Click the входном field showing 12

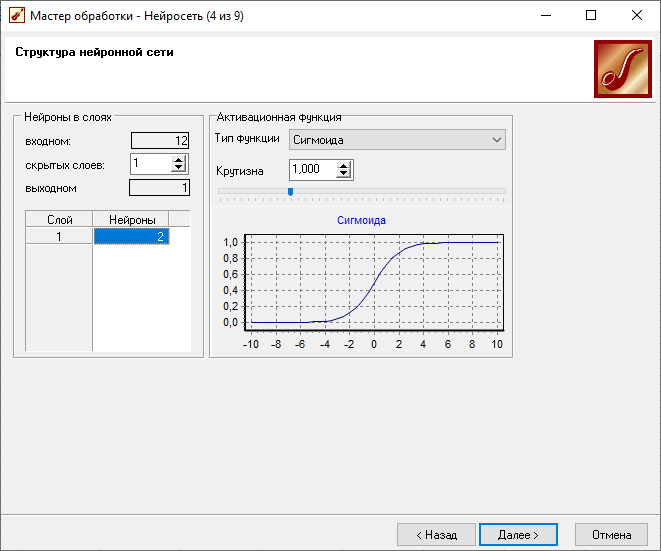coord(160,140)
